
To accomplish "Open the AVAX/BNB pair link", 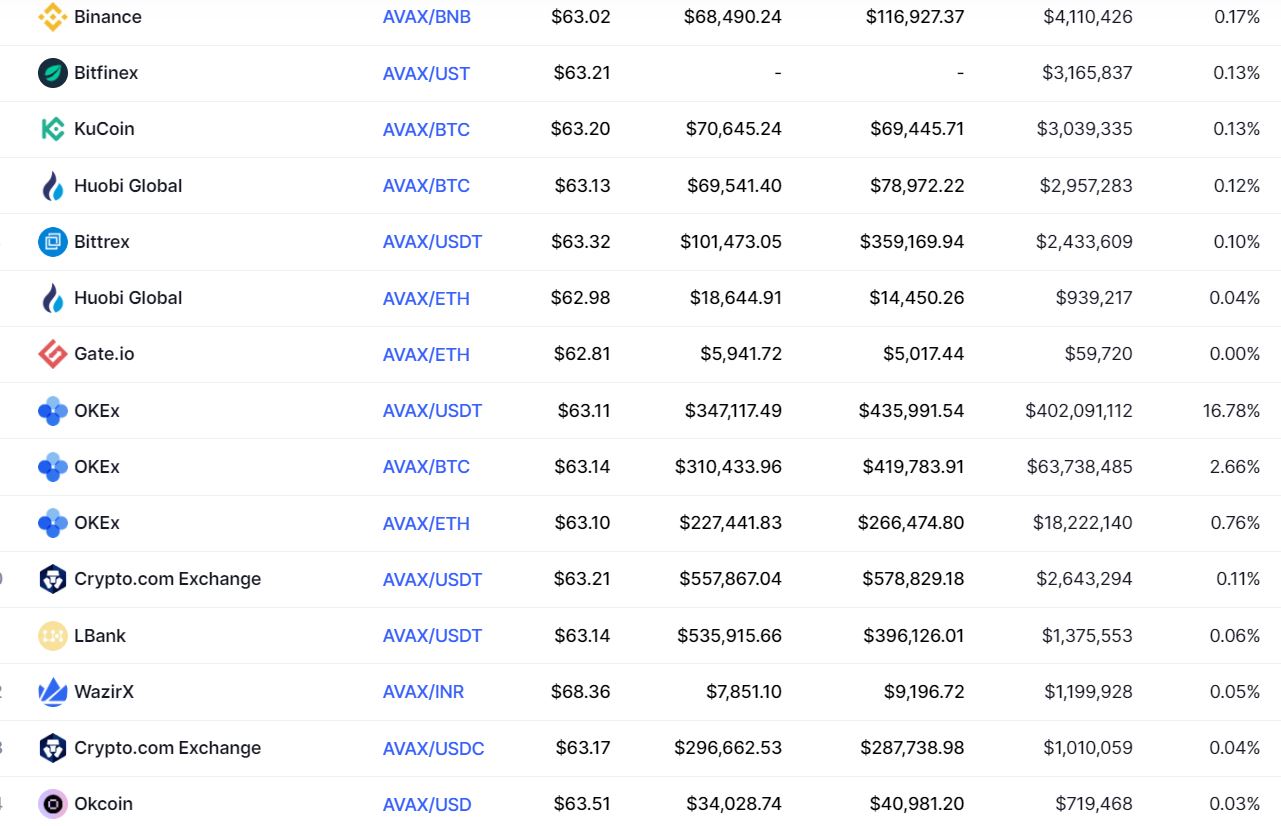I will click(427, 17).
